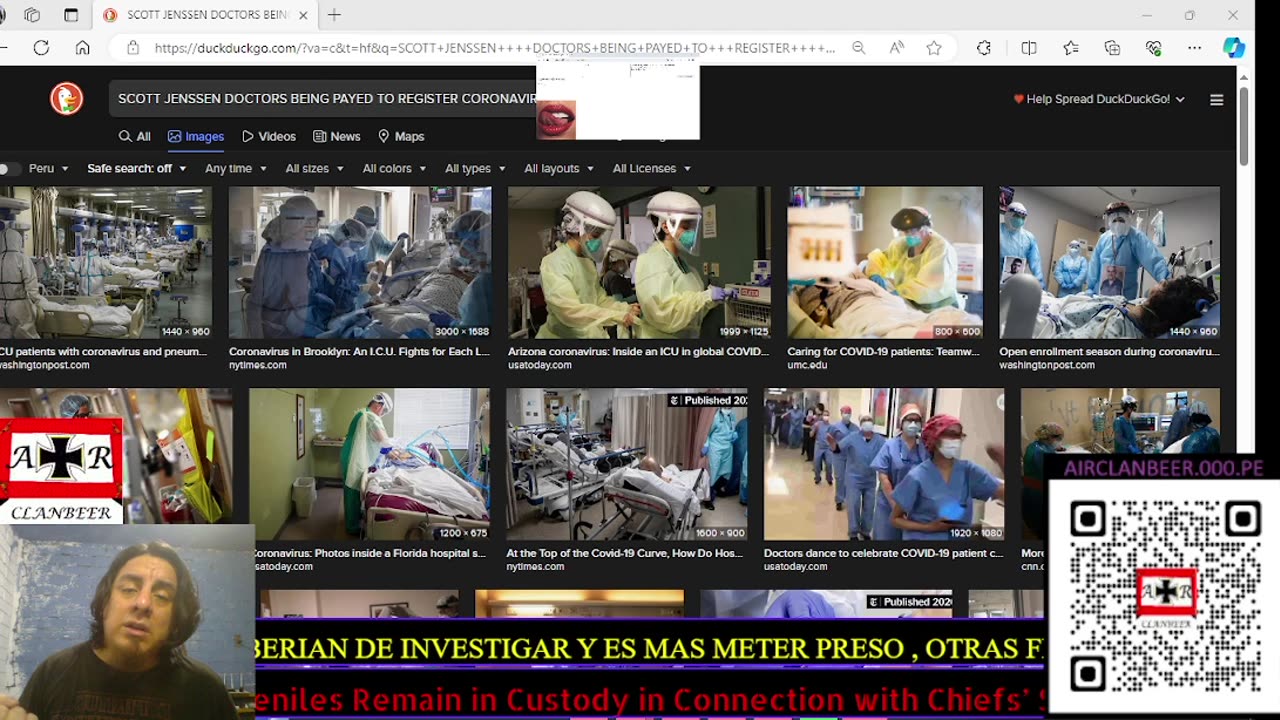Viewport: 1280px width, 720px height.
Task: Switch to Maps search tab
Action: pyautogui.click(x=401, y=136)
